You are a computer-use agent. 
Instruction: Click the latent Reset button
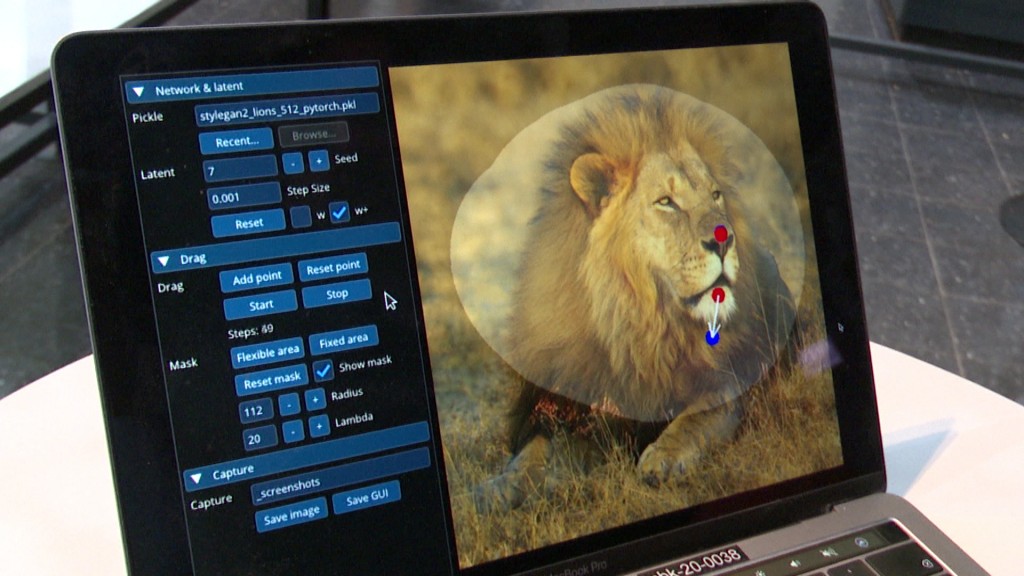click(249, 223)
